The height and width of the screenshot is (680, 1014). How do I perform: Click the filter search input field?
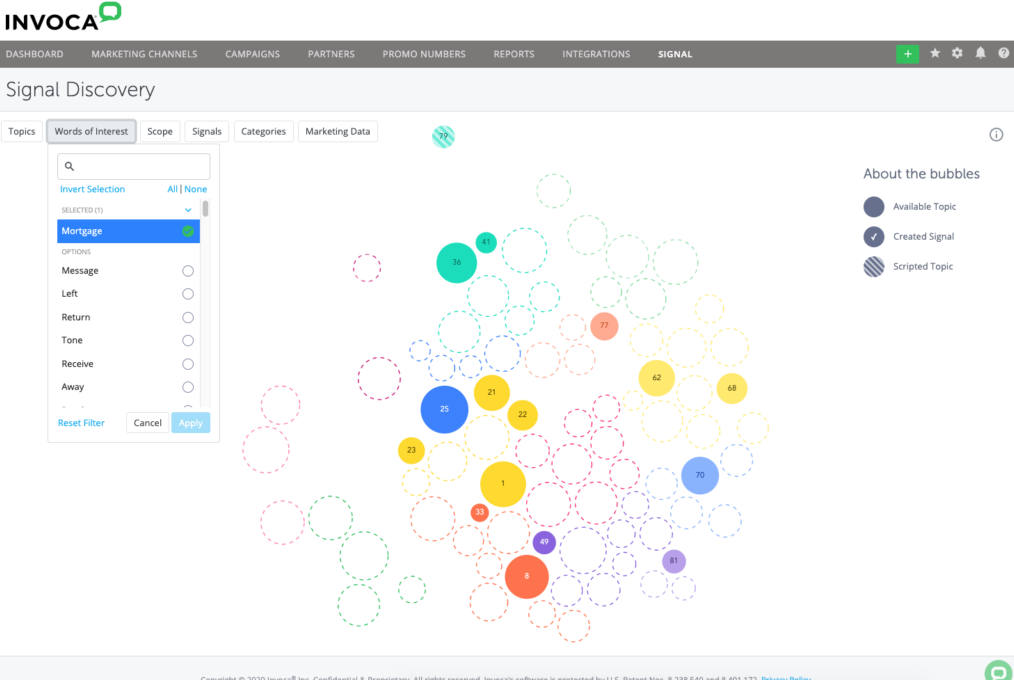(134, 166)
